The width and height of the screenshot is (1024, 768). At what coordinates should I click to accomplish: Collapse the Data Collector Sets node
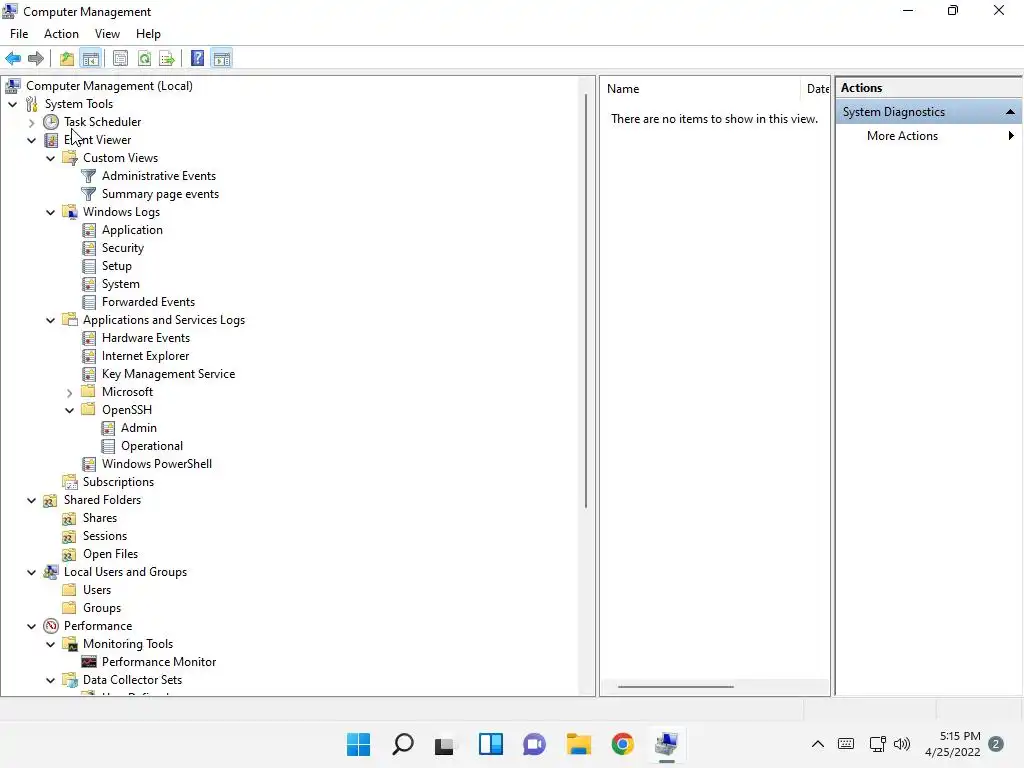(x=50, y=680)
